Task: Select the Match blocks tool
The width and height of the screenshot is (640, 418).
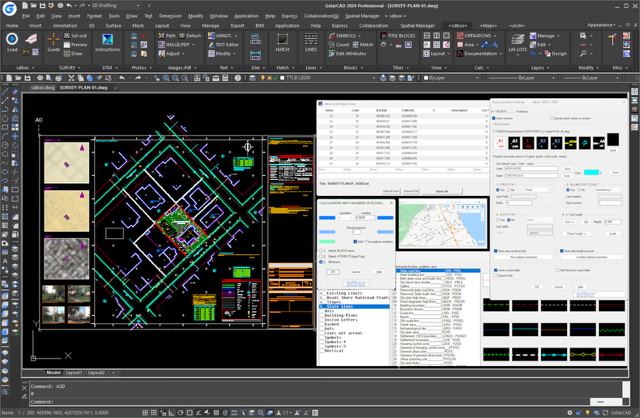Action: click(x=363, y=44)
